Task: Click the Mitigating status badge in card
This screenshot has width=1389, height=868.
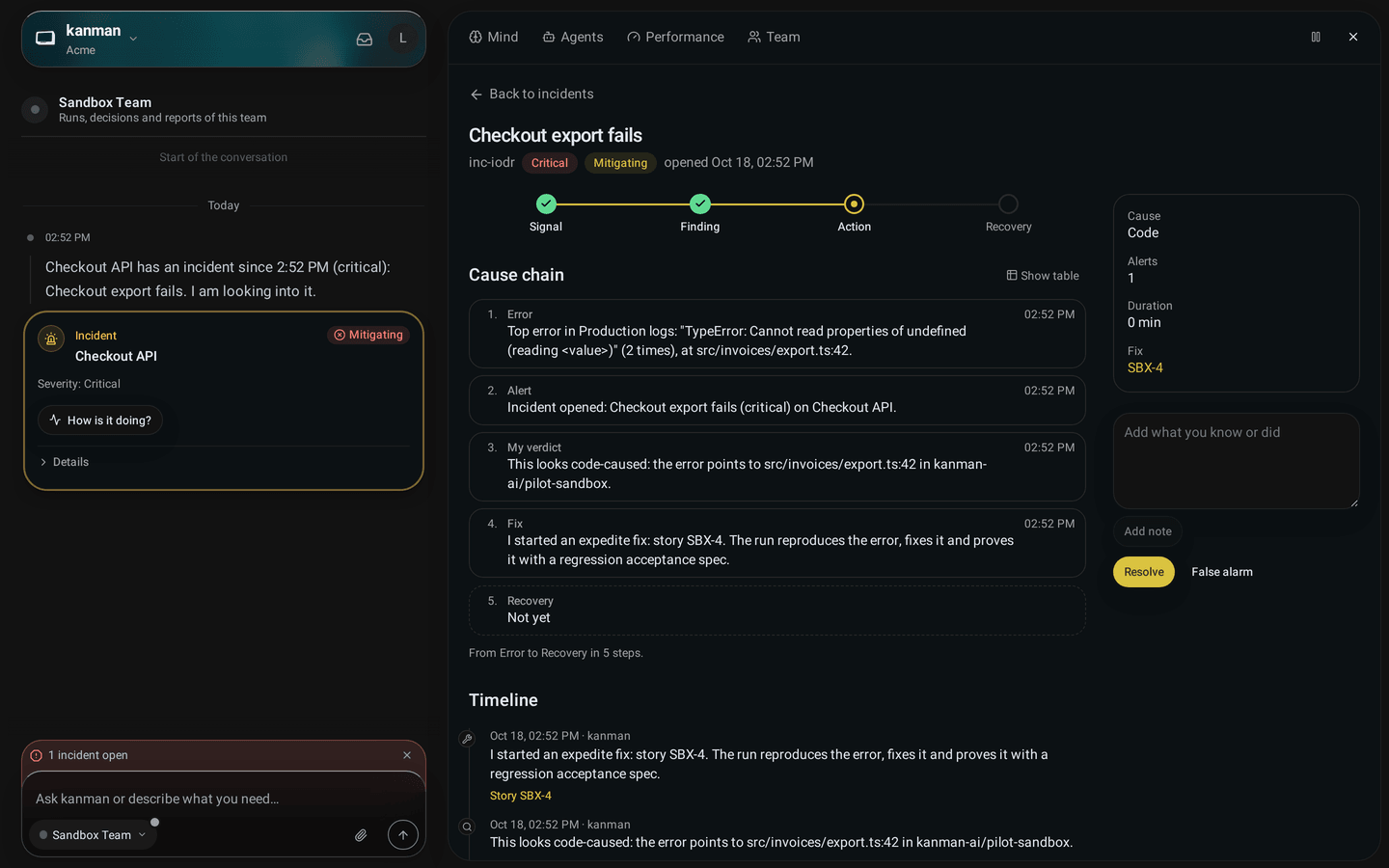Action: click(x=368, y=335)
